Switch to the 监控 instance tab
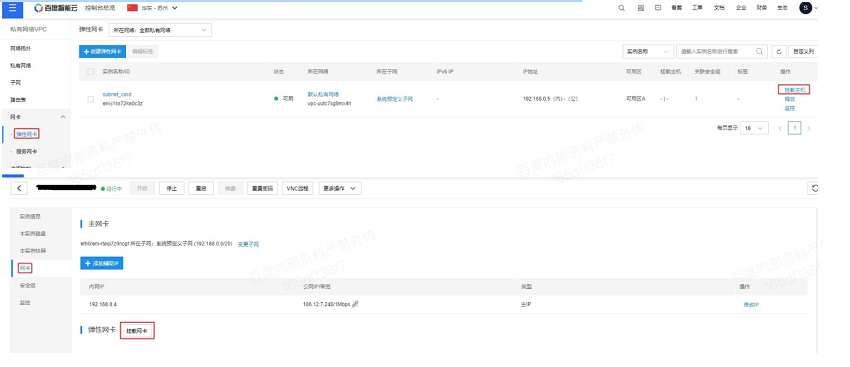The image size is (850, 367). pos(25,302)
